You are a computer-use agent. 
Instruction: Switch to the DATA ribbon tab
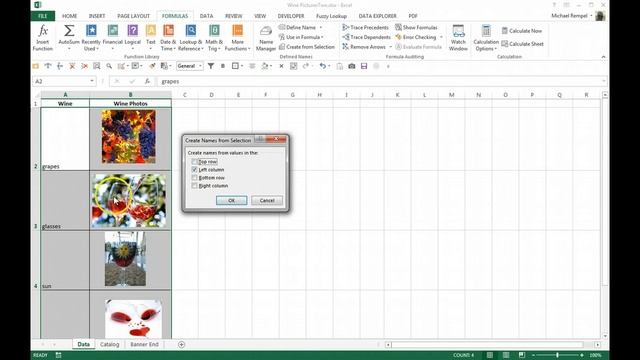point(207,16)
